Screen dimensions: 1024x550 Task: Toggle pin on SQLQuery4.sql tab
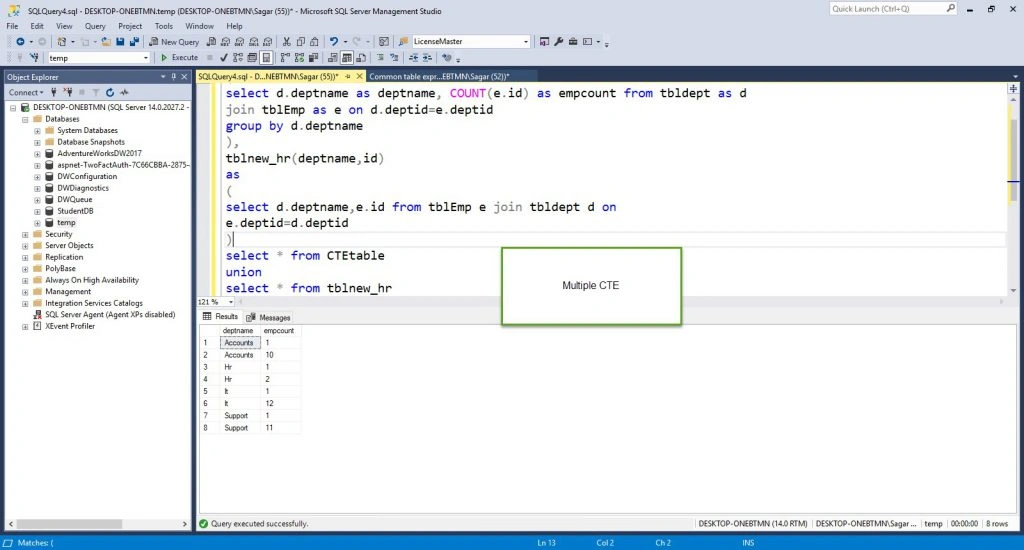[x=348, y=76]
